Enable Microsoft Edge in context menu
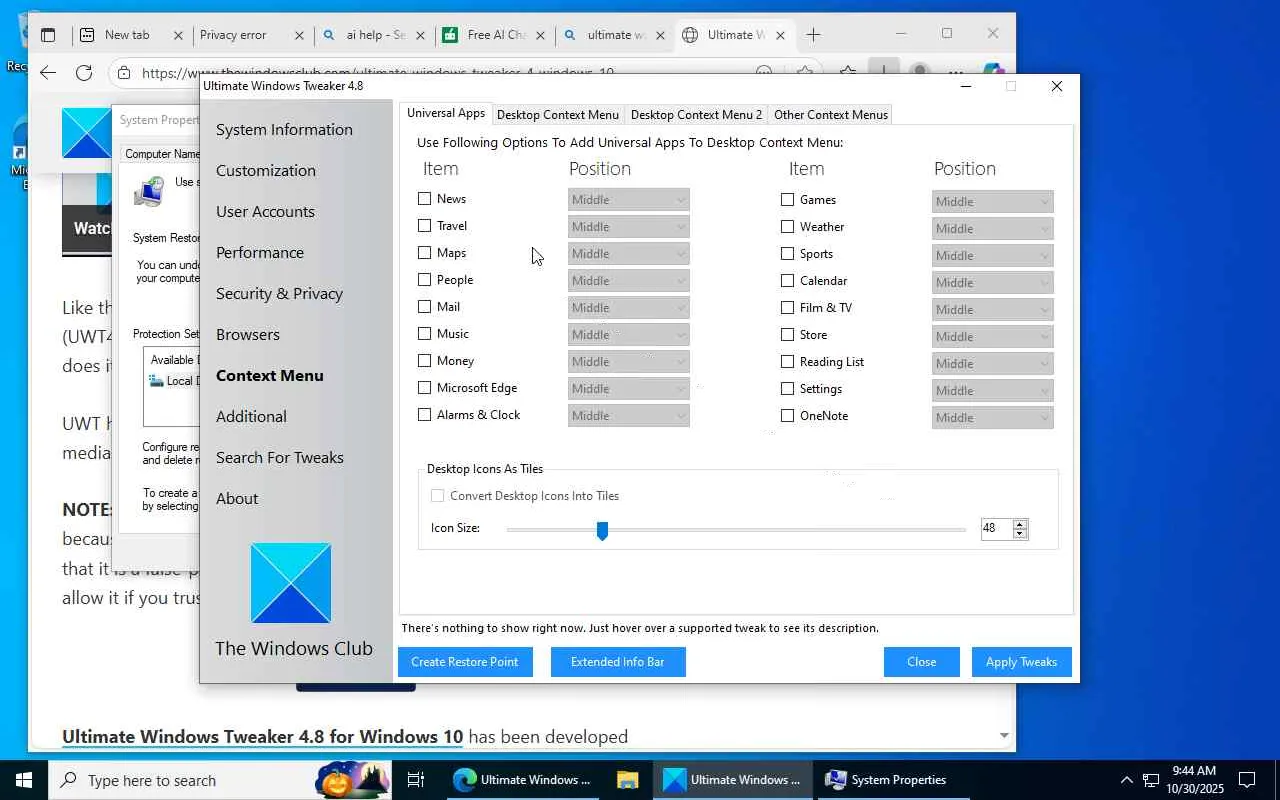This screenshot has height=800, width=1280. coord(425,388)
